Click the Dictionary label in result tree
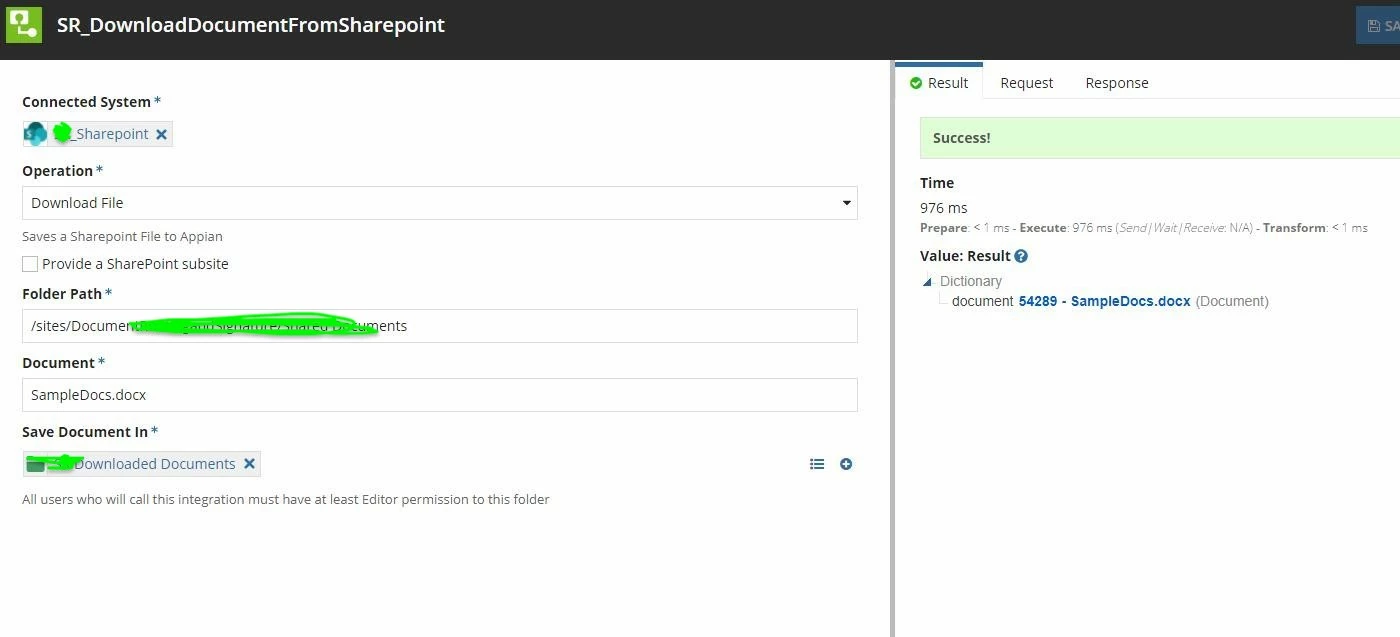The height and width of the screenshot is (637, 1400). (x=971, y=282)
